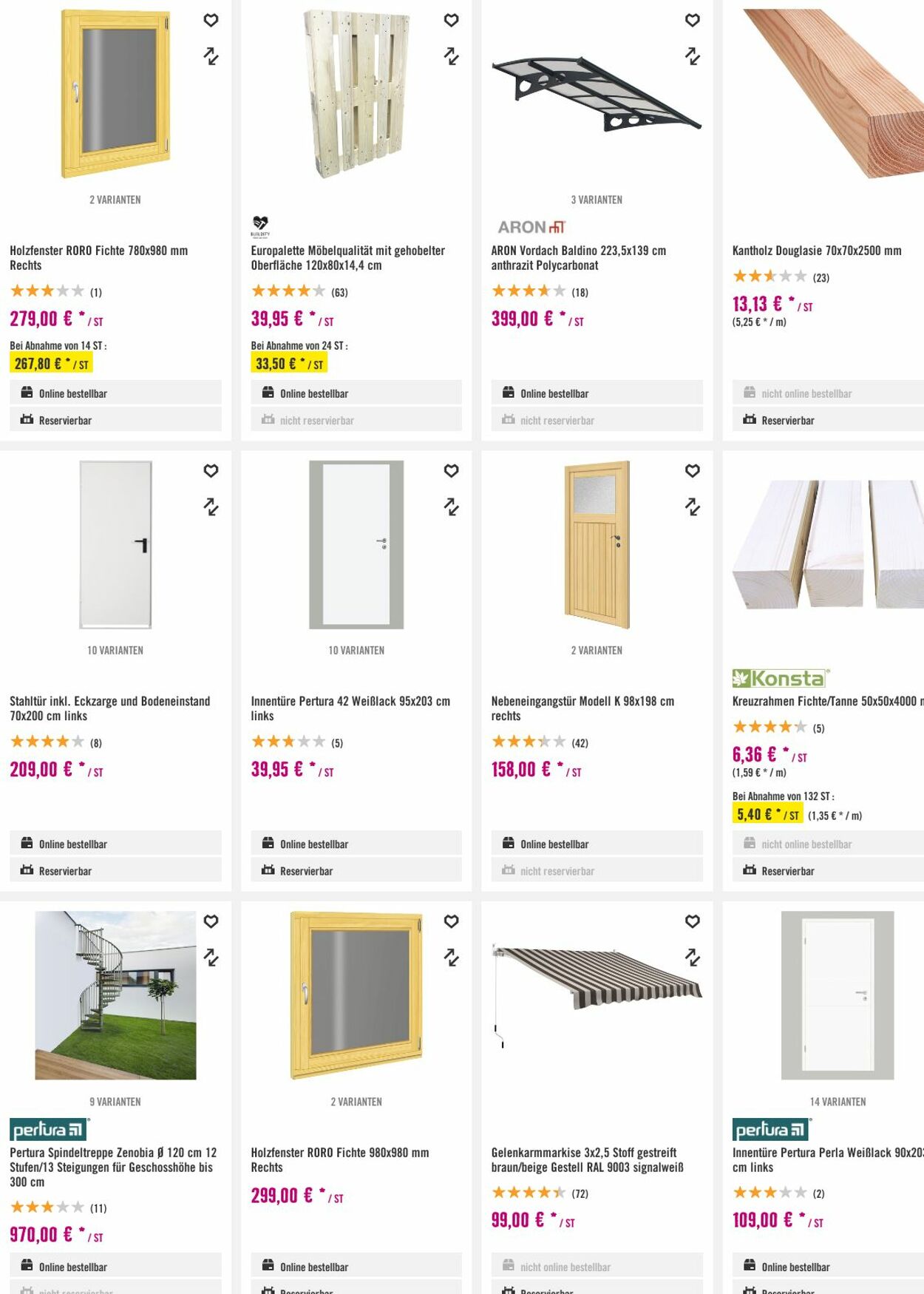Add Stahltür with Eckzarge to wishlist
Screen dimensions: 924x1294
(x=211, y=470)
